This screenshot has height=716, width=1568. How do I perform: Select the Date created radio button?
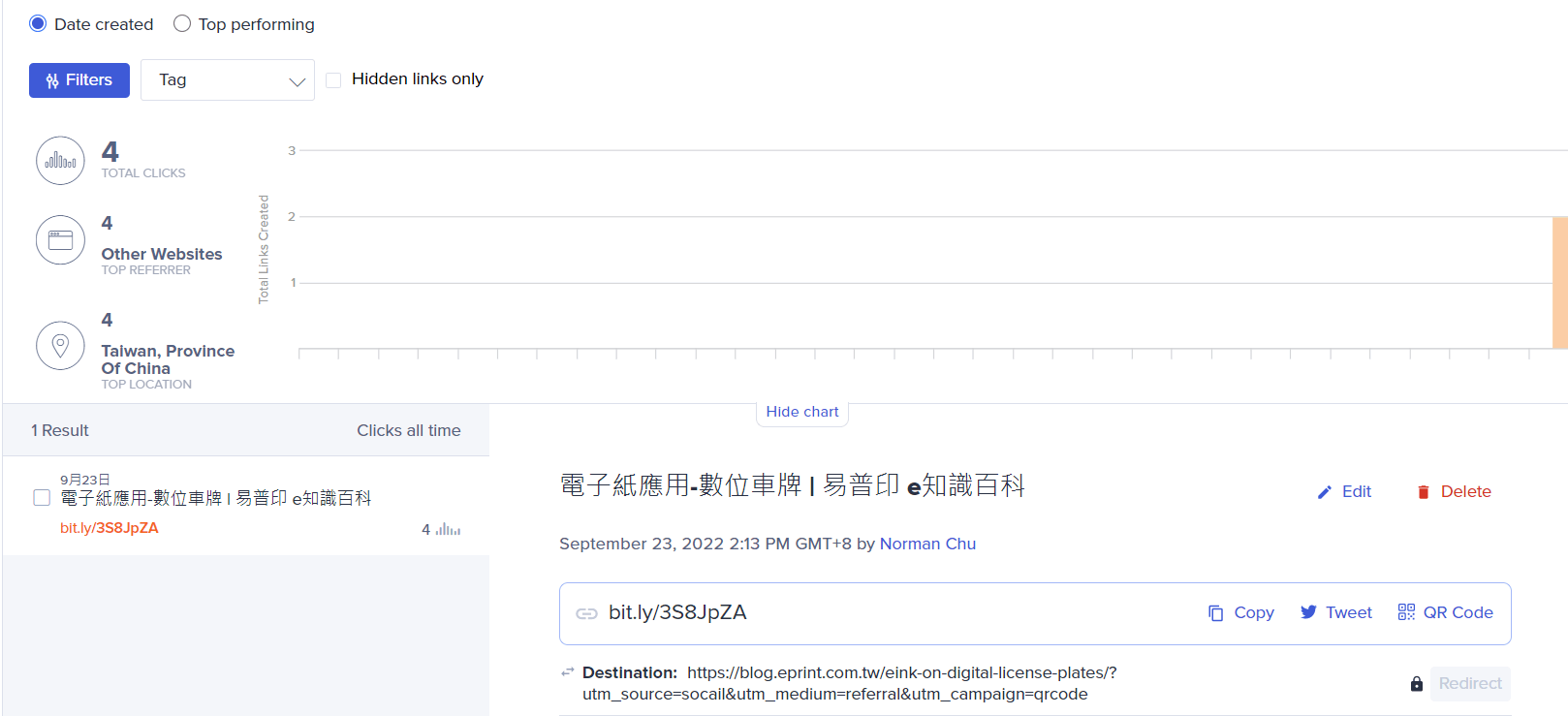tap(38, 24)
